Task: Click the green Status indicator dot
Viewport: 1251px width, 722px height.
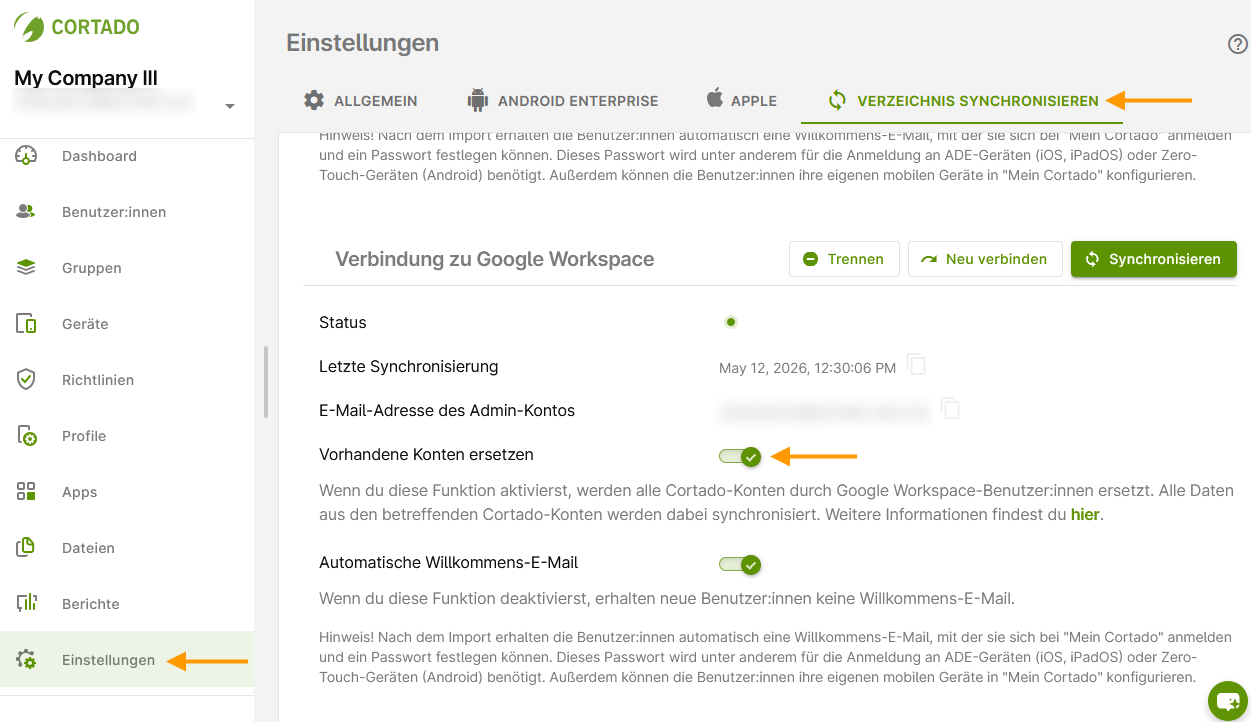Action: [x=731, y=322]
